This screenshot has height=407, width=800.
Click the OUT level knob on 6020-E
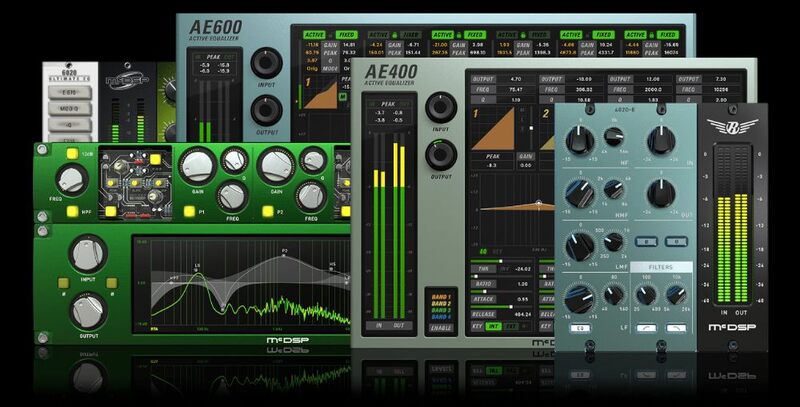point(661,194)
